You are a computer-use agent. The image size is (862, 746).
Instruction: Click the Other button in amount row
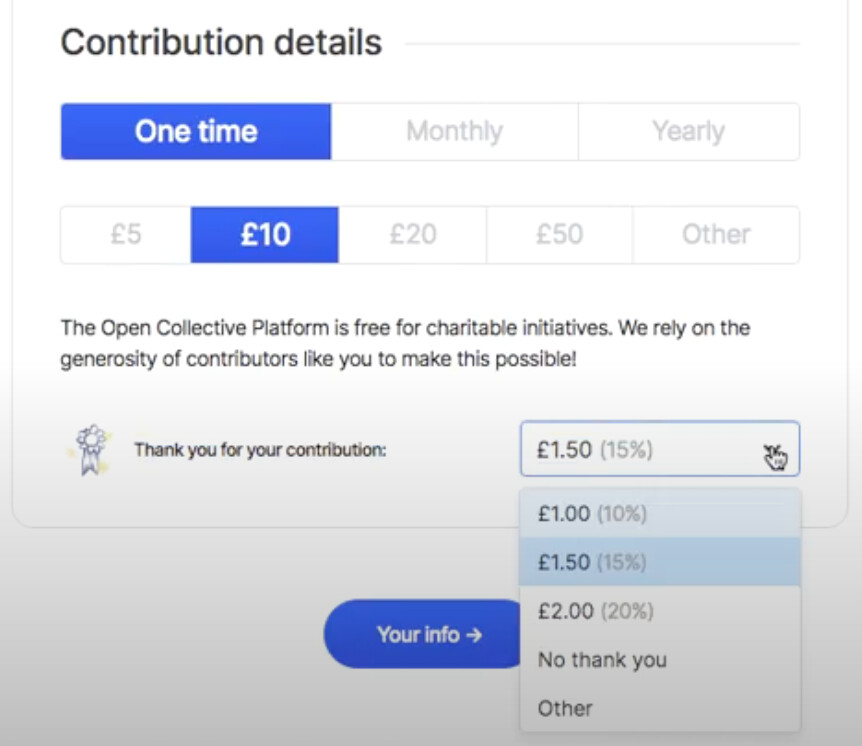[x=716, y=235]
